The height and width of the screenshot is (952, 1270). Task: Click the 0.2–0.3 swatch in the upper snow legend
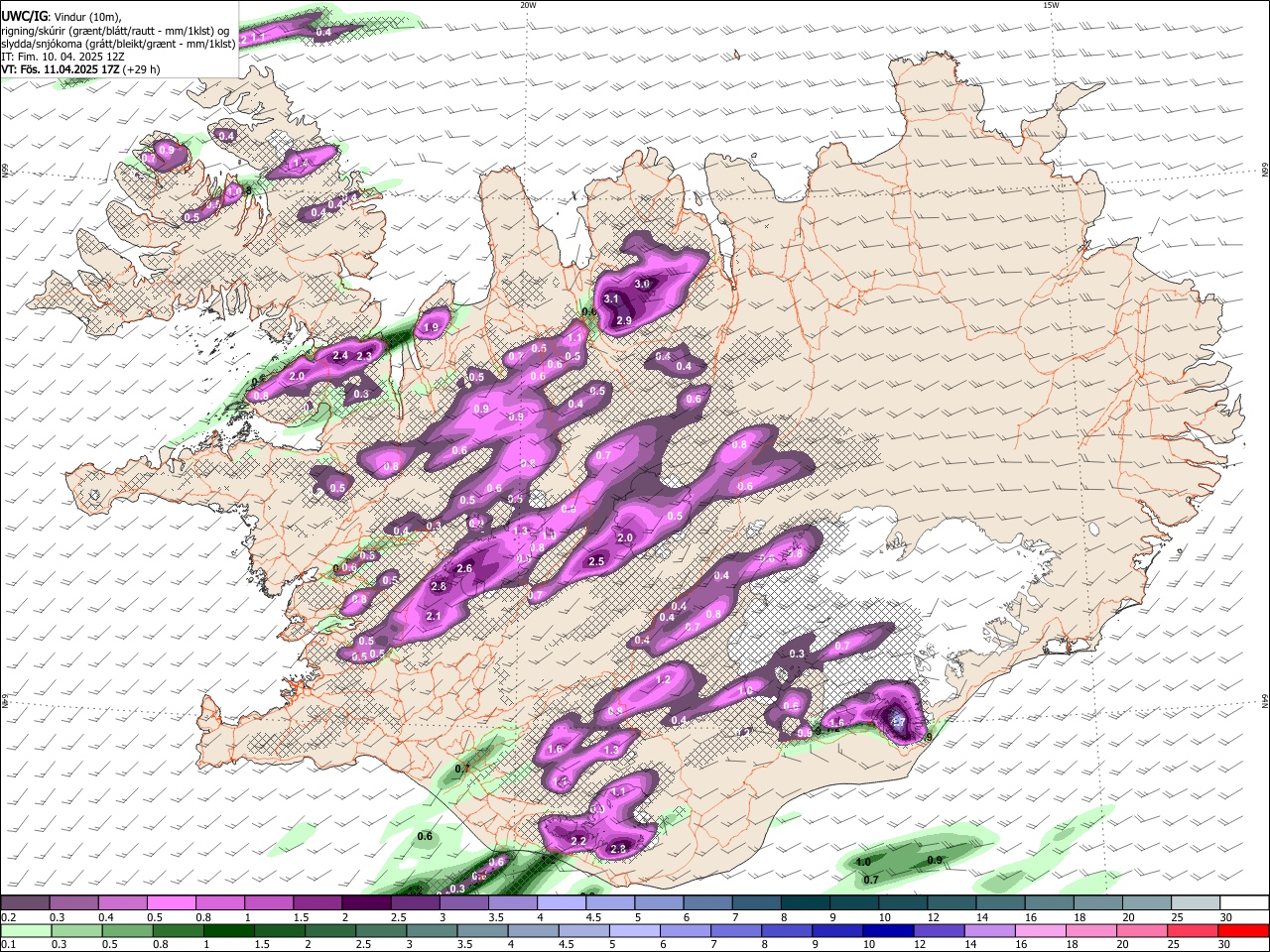pyautogui.click(x=25, y=902)
